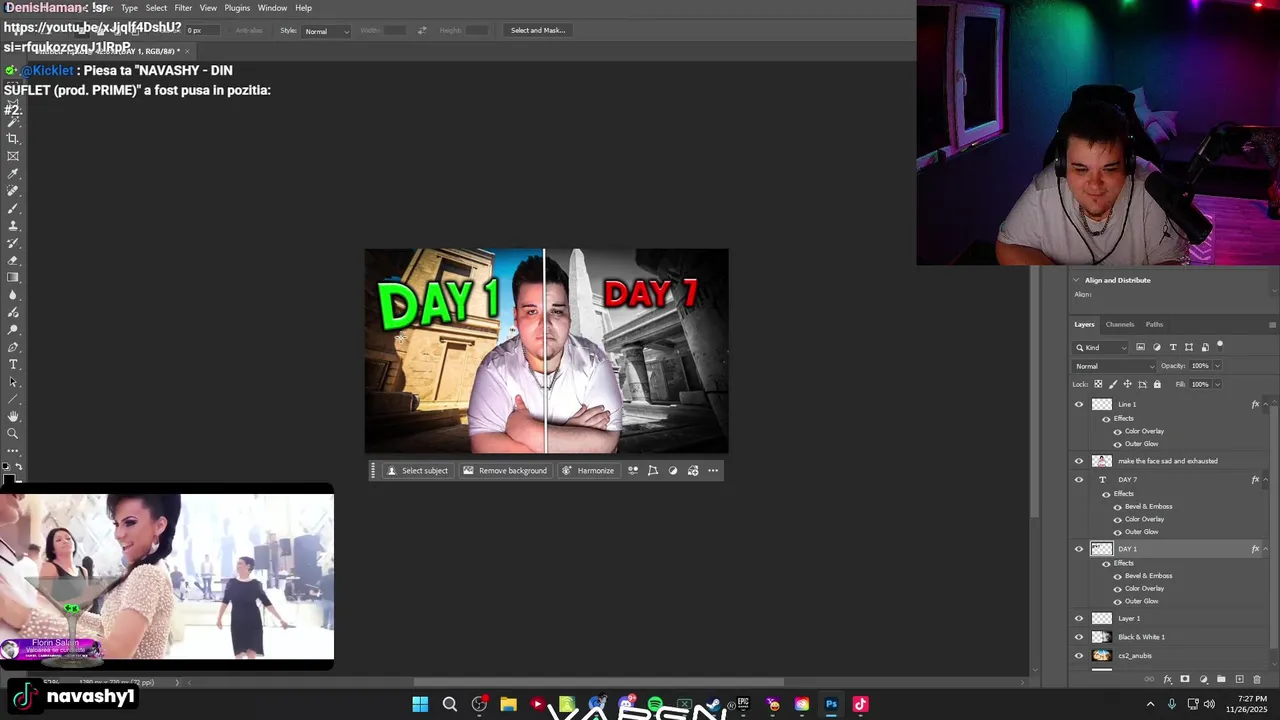The width and height of the screenshot is (1280, 720).
Task: Hide the 'make the face sad and exhausted' layer
Action: [1078, 461]
